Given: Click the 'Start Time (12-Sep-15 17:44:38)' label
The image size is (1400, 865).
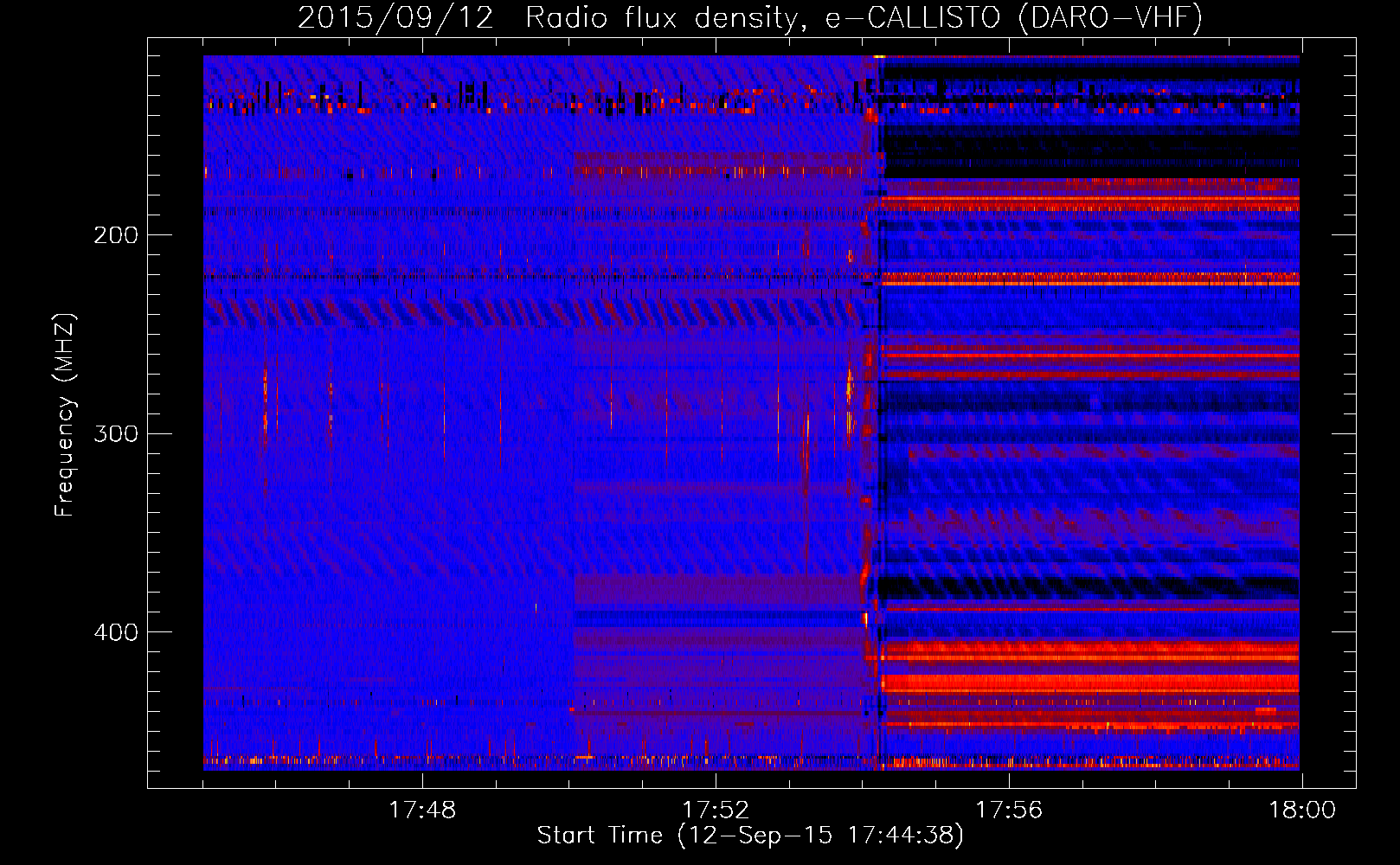Looking at the screenshot, I should tap(750, 836).
